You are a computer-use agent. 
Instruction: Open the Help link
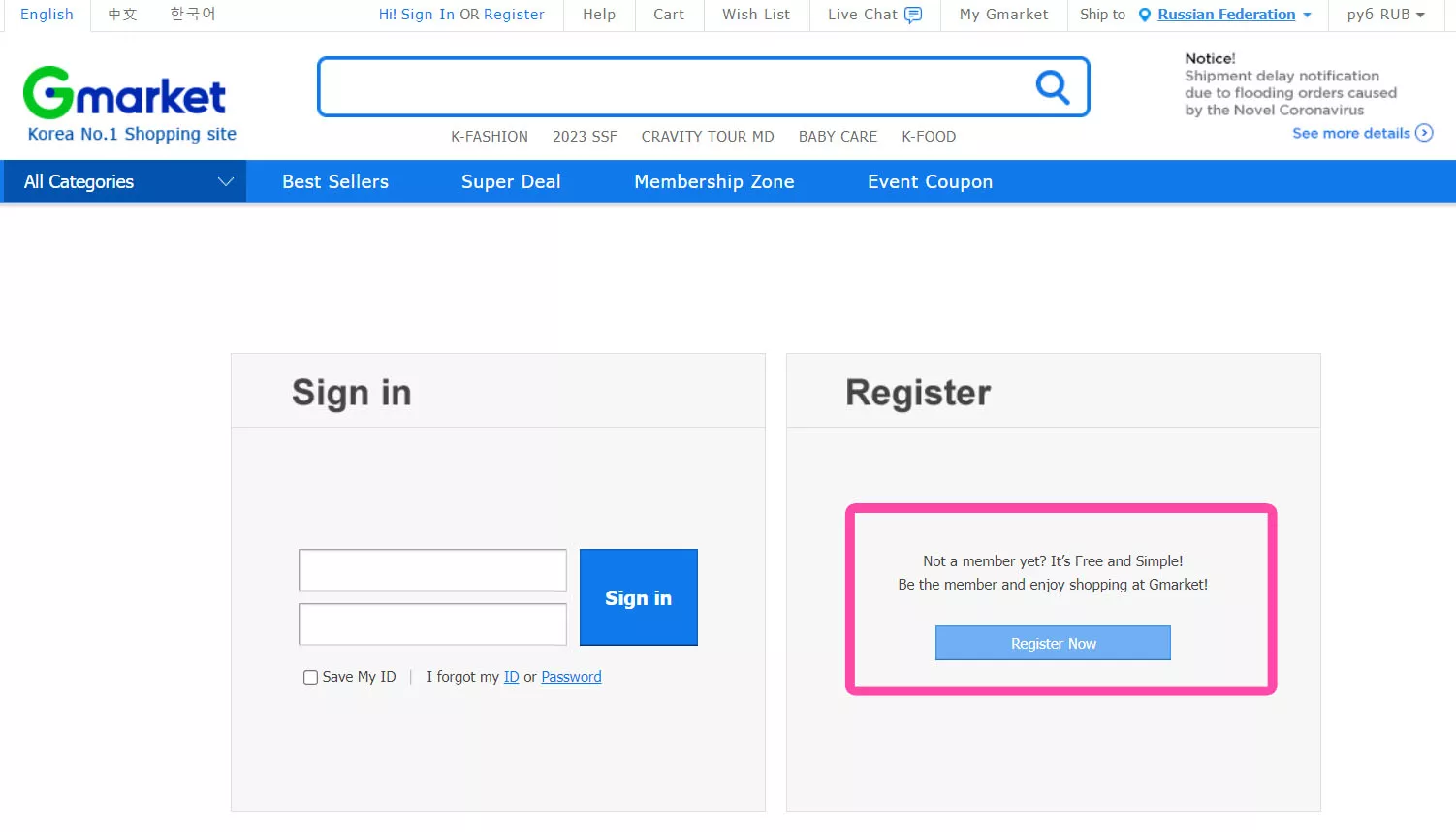click(599, 15)
